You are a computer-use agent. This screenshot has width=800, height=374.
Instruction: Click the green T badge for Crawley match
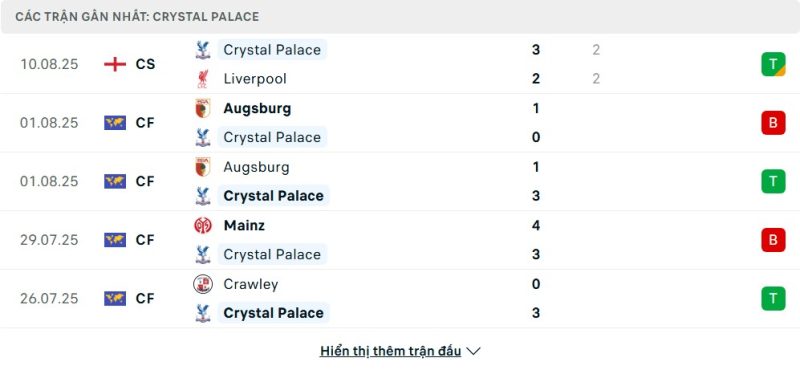click(773, 298)
